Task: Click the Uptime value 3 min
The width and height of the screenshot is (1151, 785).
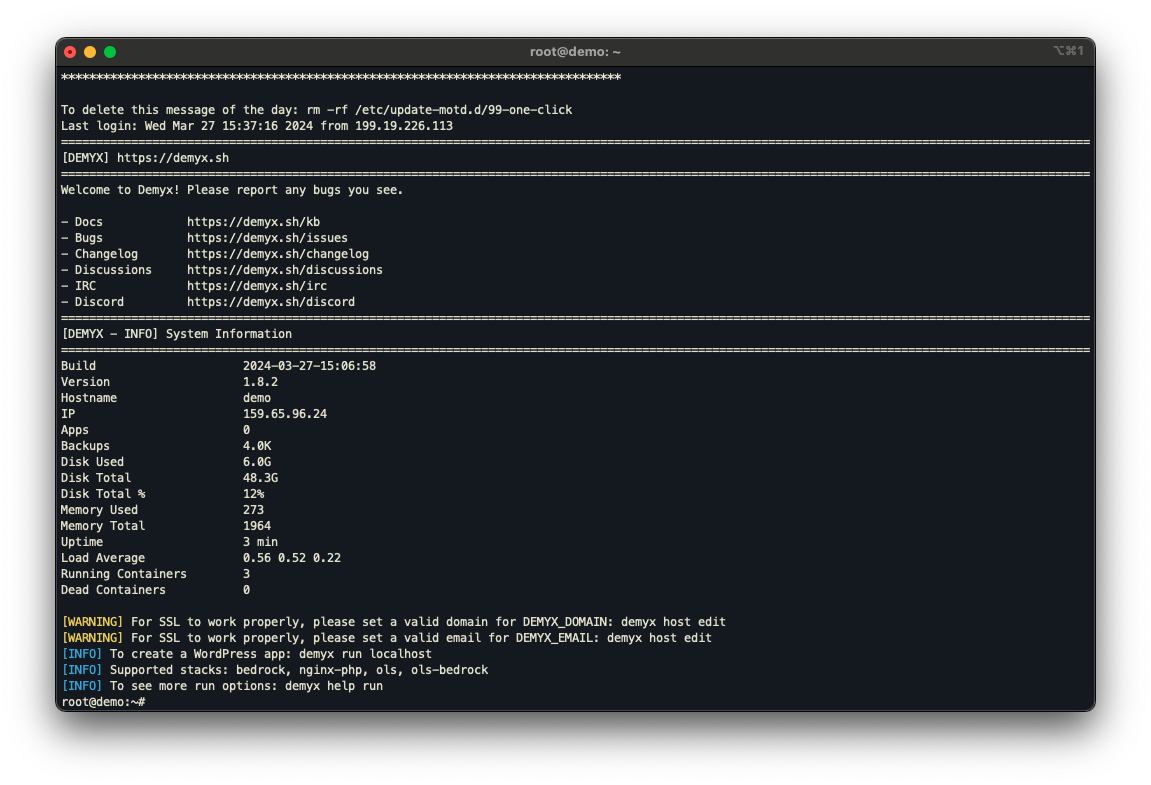Action: point(261,542)
